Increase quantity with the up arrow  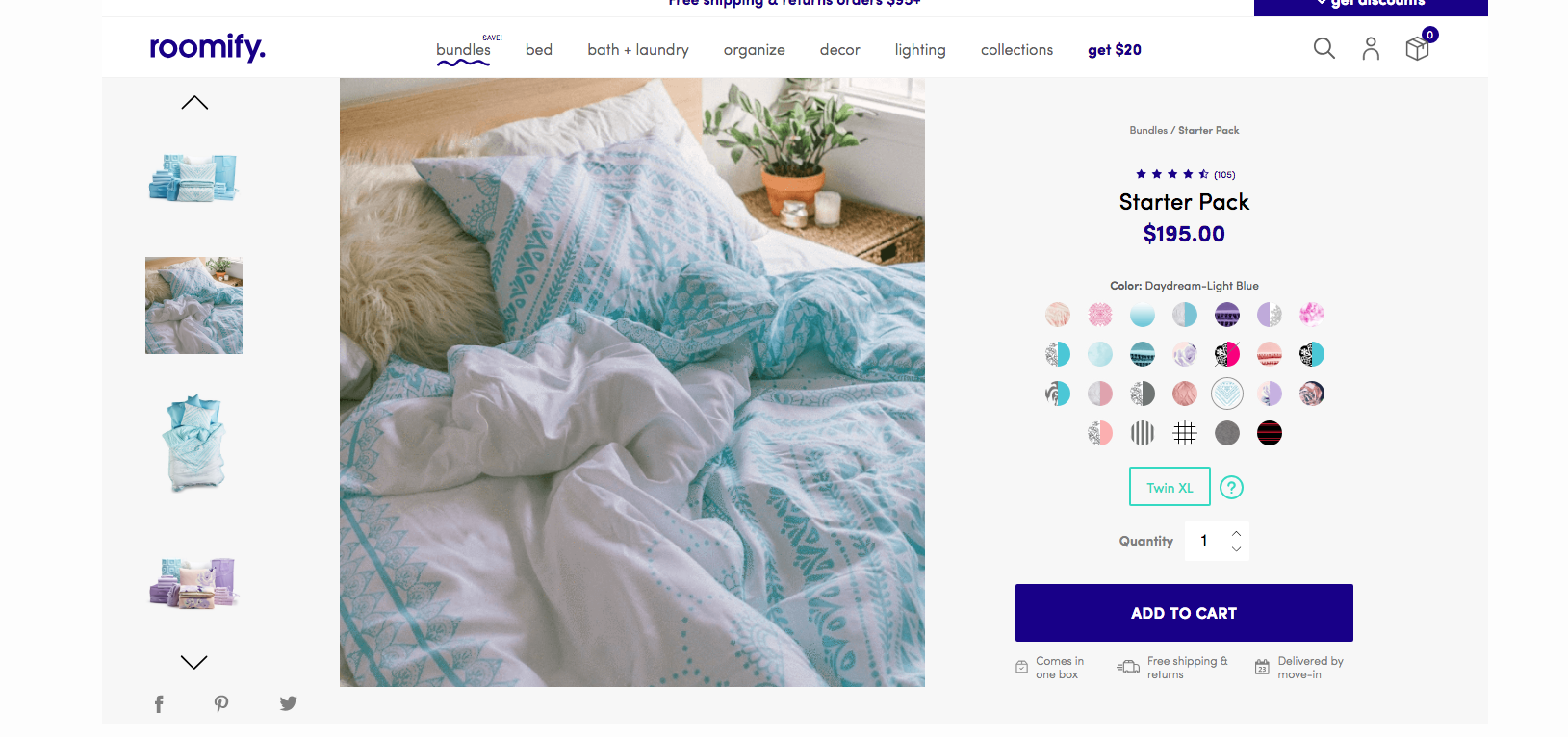coord(1237,533)
